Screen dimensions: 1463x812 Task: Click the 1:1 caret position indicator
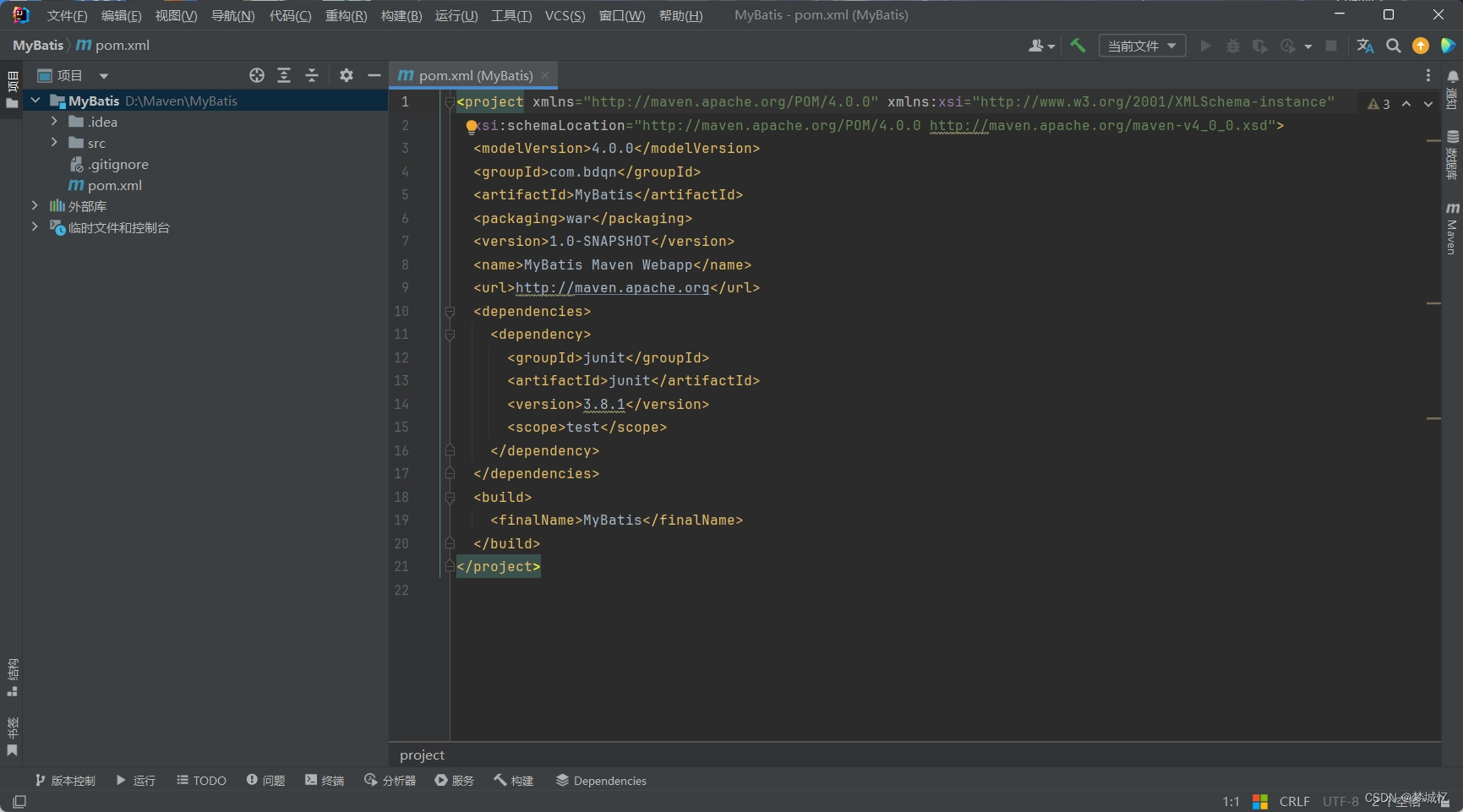coord(1231,801)
